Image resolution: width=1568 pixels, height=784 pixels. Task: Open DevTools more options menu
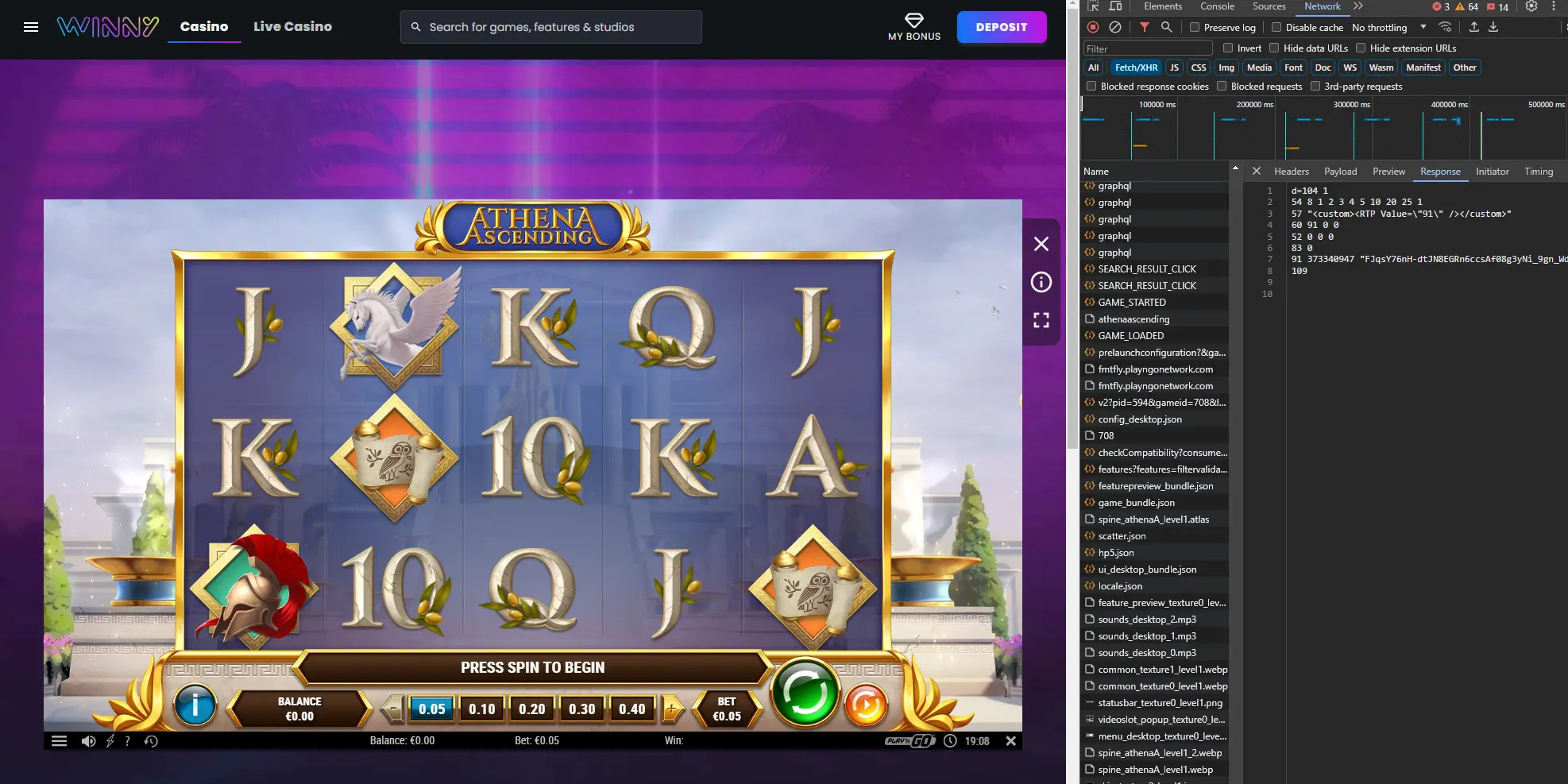pos(1554,6)
